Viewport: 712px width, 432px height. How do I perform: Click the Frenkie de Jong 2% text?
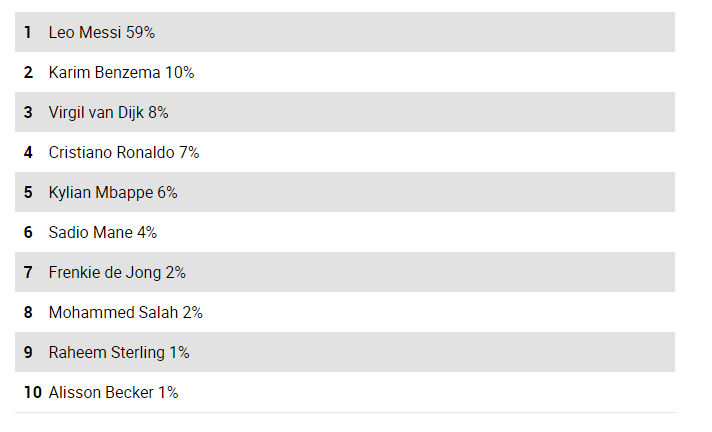click(117, 273)
